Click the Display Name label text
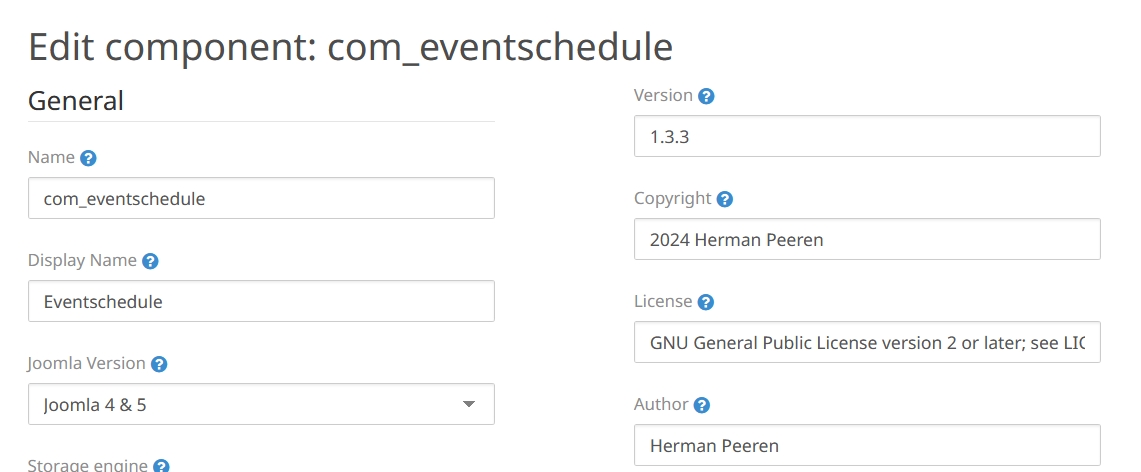Image resolution: width=1141 pixels, height=472 pixels. click(x=82, y=261)
